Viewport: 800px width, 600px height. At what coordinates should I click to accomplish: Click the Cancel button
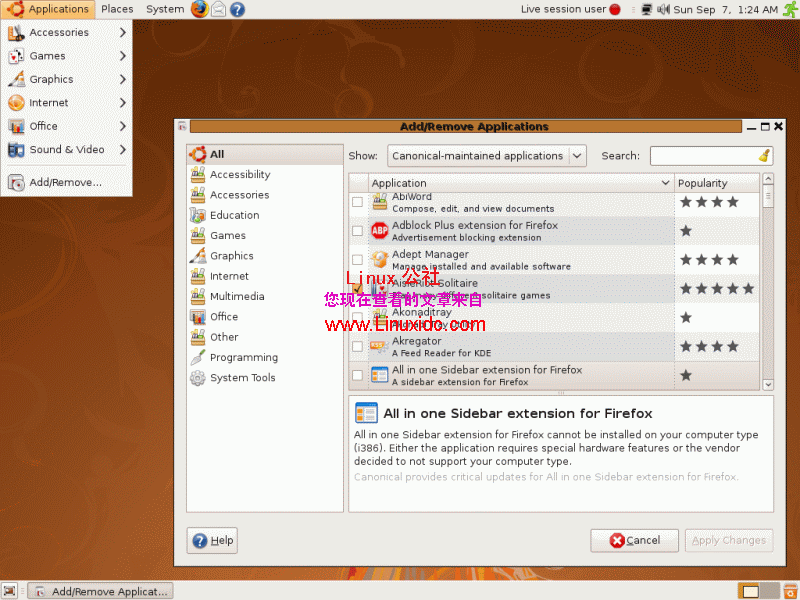pos(634,540)
